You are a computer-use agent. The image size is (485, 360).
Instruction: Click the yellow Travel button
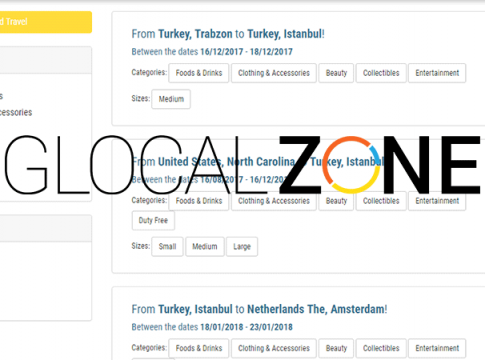click(x=45, y=22)
